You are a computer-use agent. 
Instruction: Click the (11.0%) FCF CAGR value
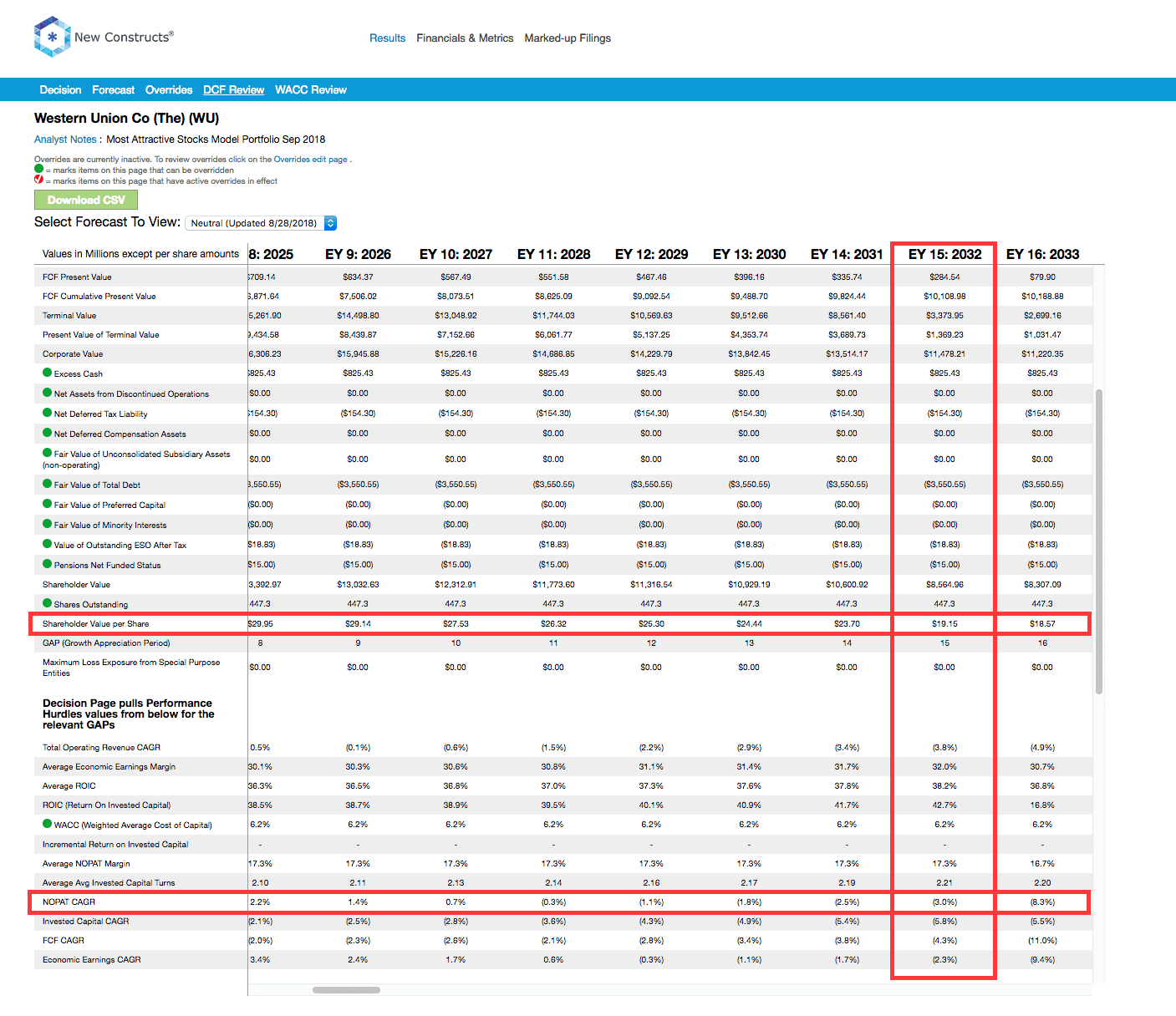pyautogui.click(x=1042, y=940)
